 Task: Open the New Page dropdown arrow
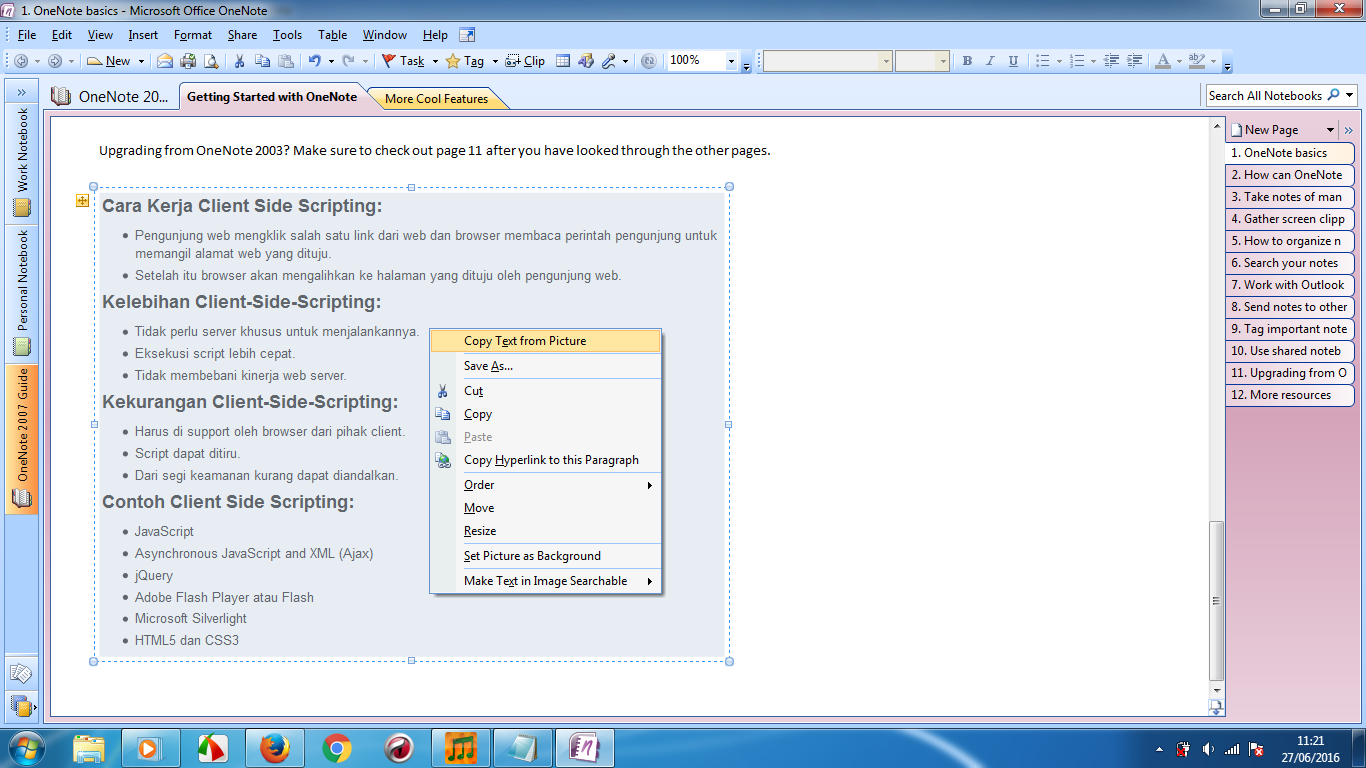click(1331, 129)
